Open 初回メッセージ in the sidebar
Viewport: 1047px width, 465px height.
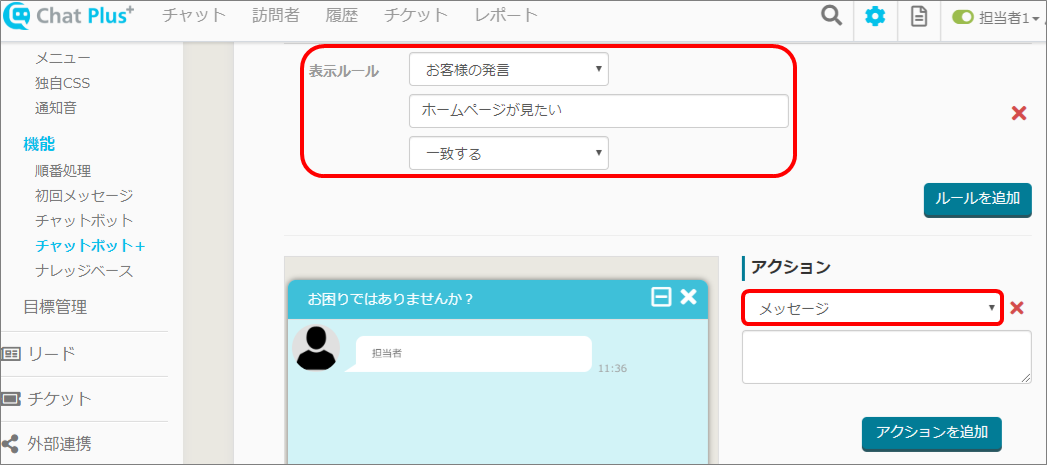(84, 196)
